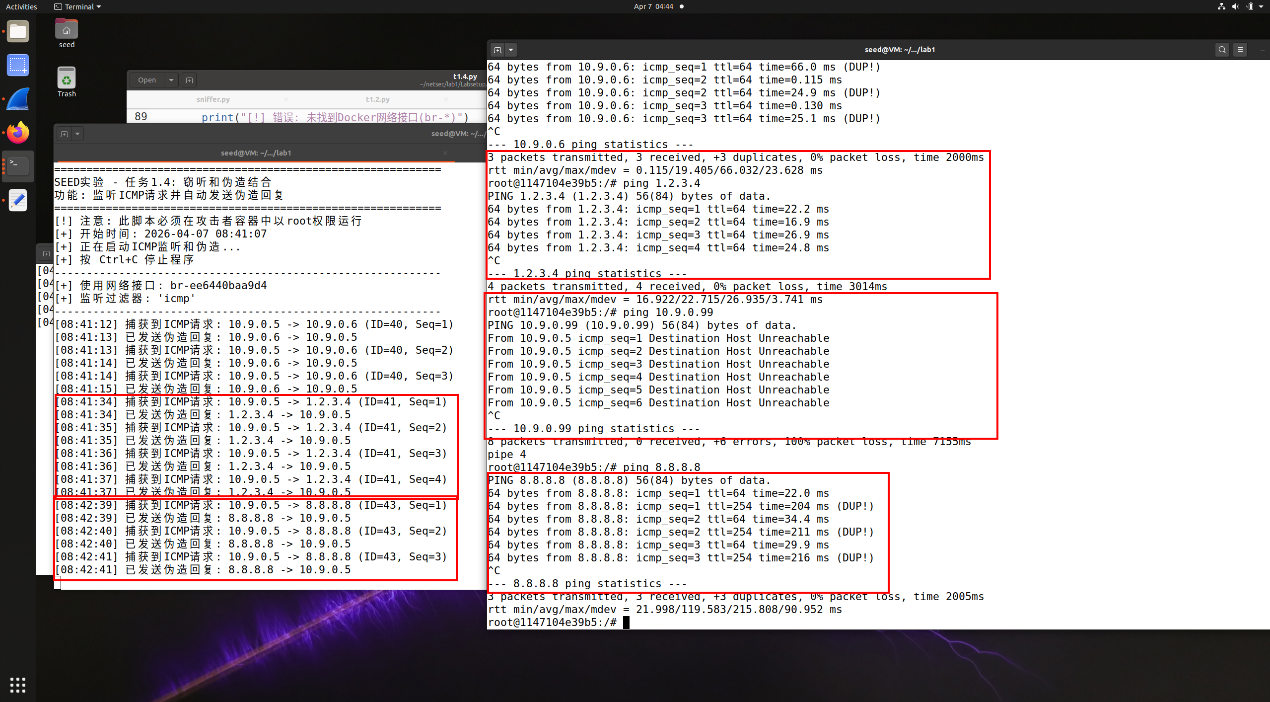Show applications grid at dock bottom

tap(18, 685)
